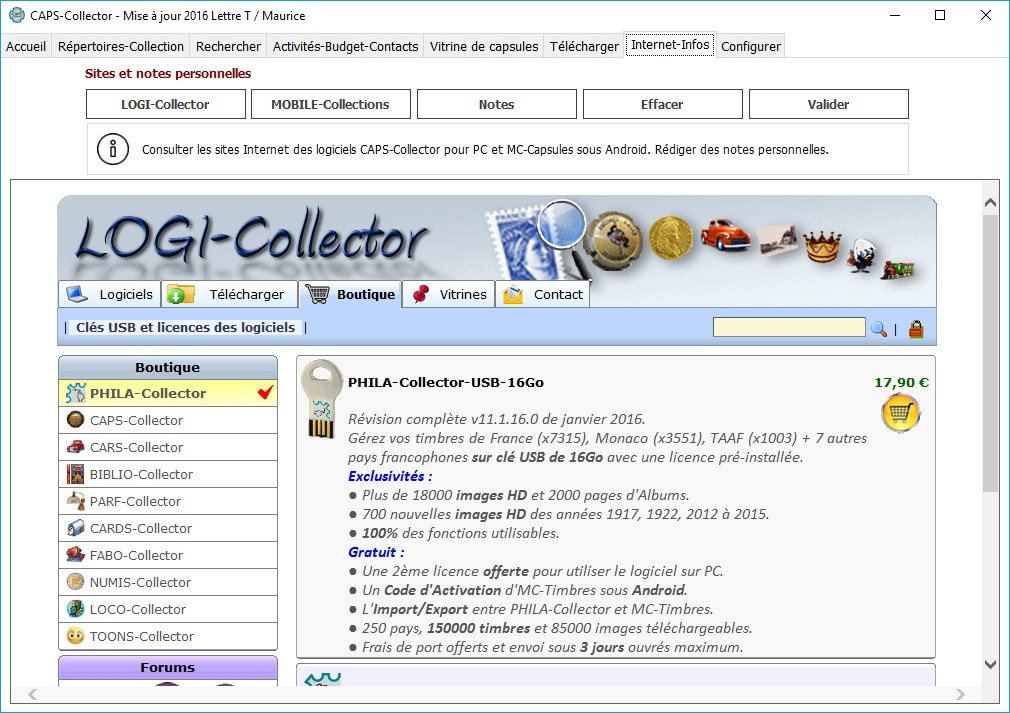Select LOCO-Collector in the Boutique list

click(168, 609)
